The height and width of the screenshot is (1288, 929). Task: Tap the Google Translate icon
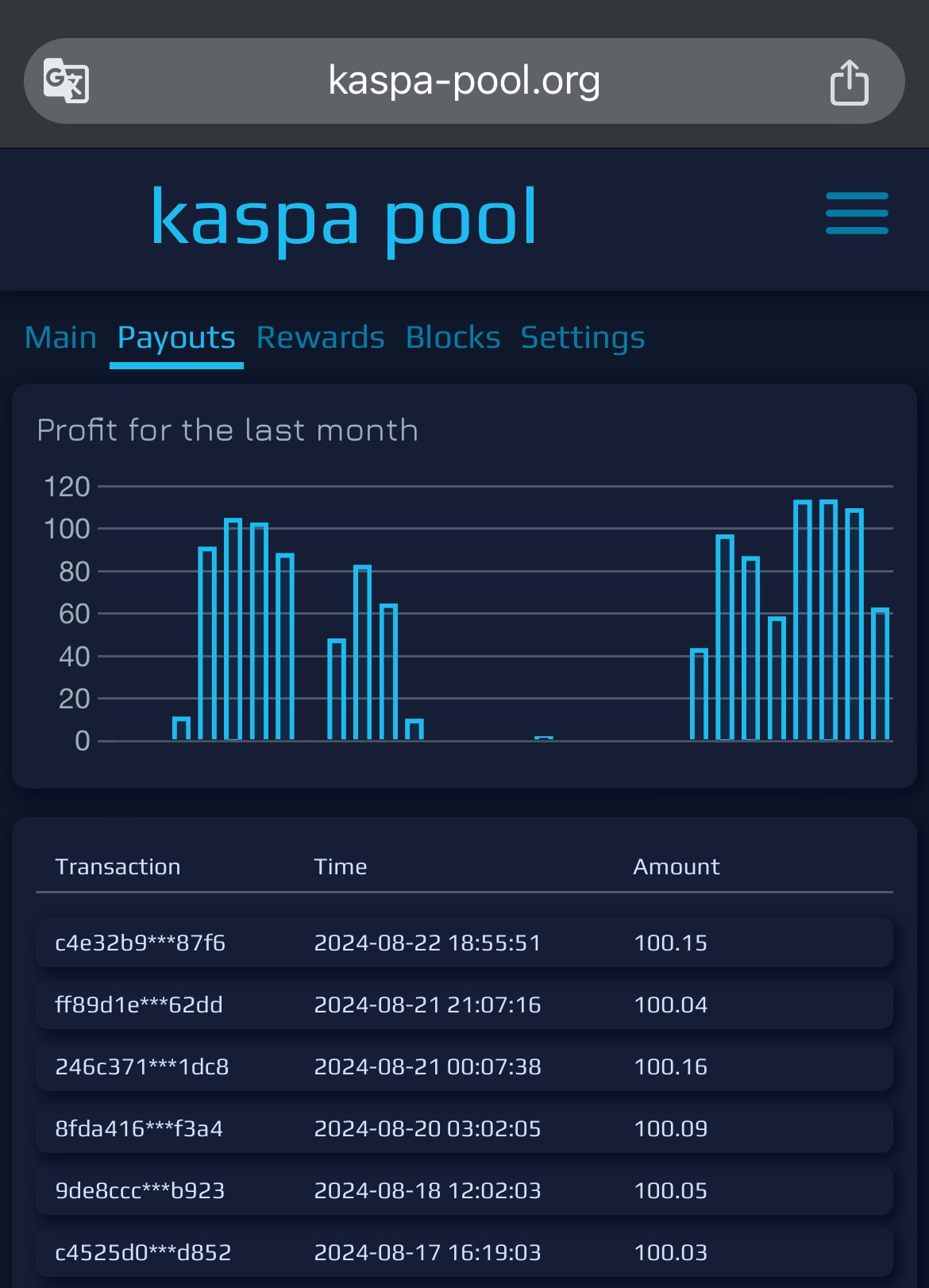coord(66,80)
